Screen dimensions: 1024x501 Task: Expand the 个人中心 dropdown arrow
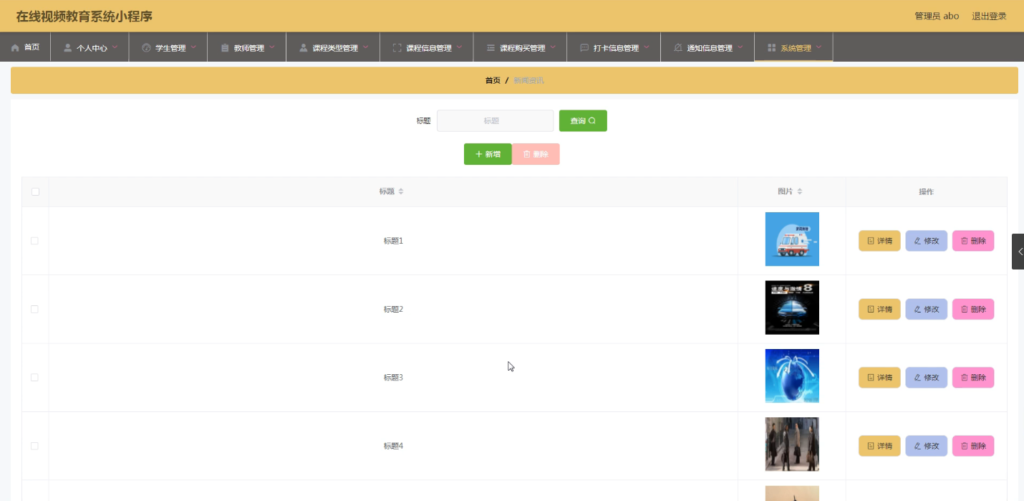click(115, 47)
